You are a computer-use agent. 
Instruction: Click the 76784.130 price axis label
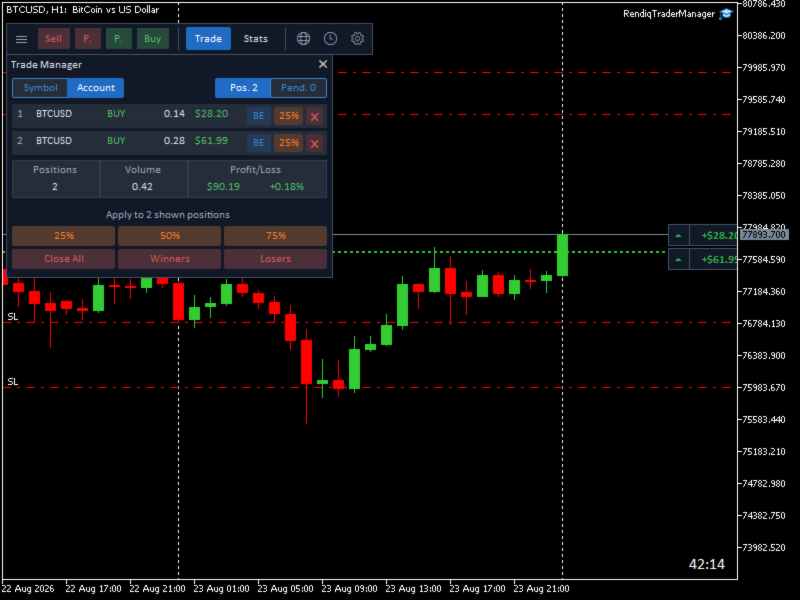tap(763, 323)
